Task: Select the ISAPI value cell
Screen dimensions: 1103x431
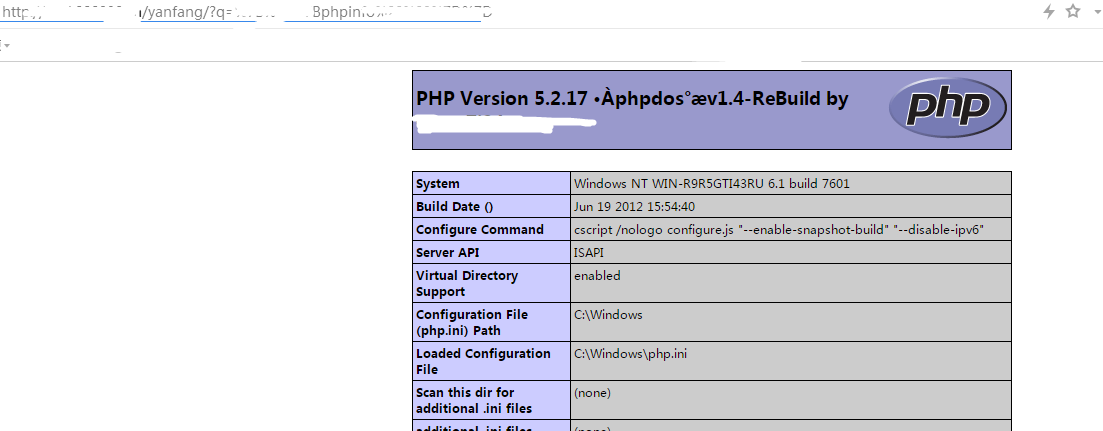Action: [x=791, y=252]
